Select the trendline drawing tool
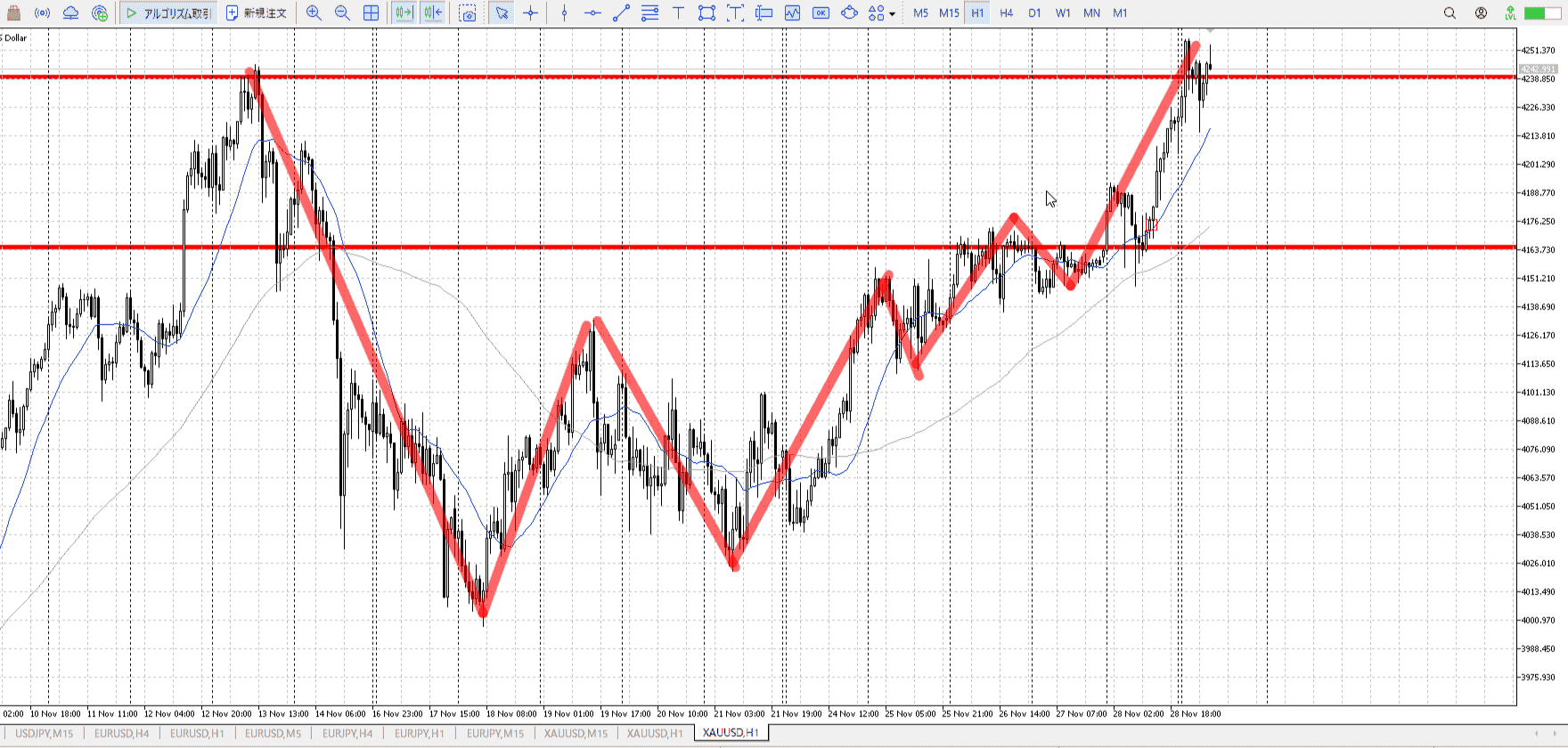 click(x=621, y=13)
